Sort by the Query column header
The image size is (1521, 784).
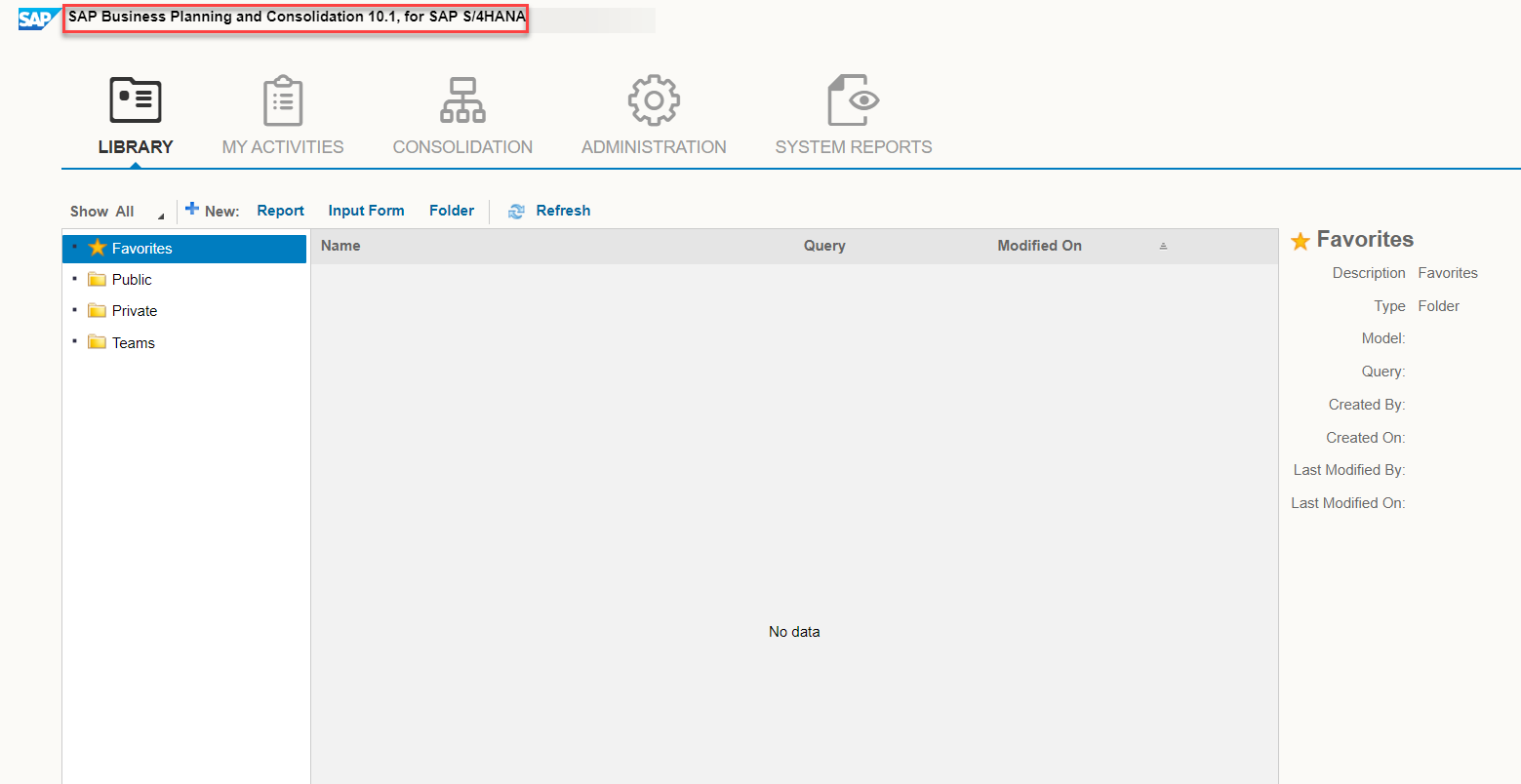pyautogui.click(x=824, y=246)
